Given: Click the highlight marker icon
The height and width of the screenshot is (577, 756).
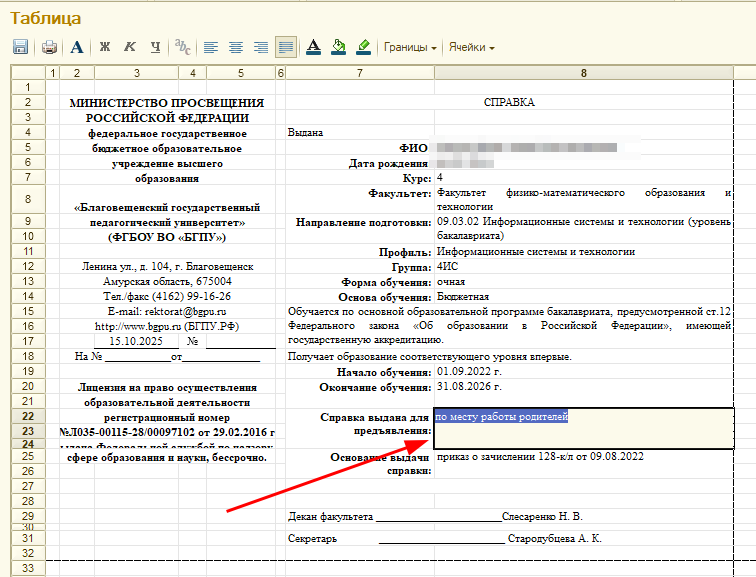Looking at the screenshot, I should 363,47.
